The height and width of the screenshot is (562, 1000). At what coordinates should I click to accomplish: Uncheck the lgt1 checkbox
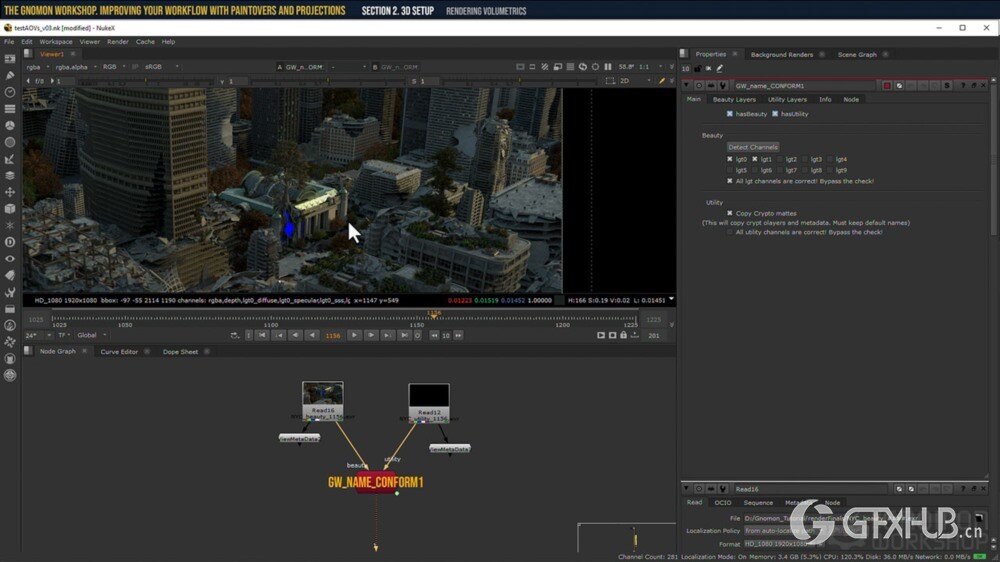pos(754,159)
